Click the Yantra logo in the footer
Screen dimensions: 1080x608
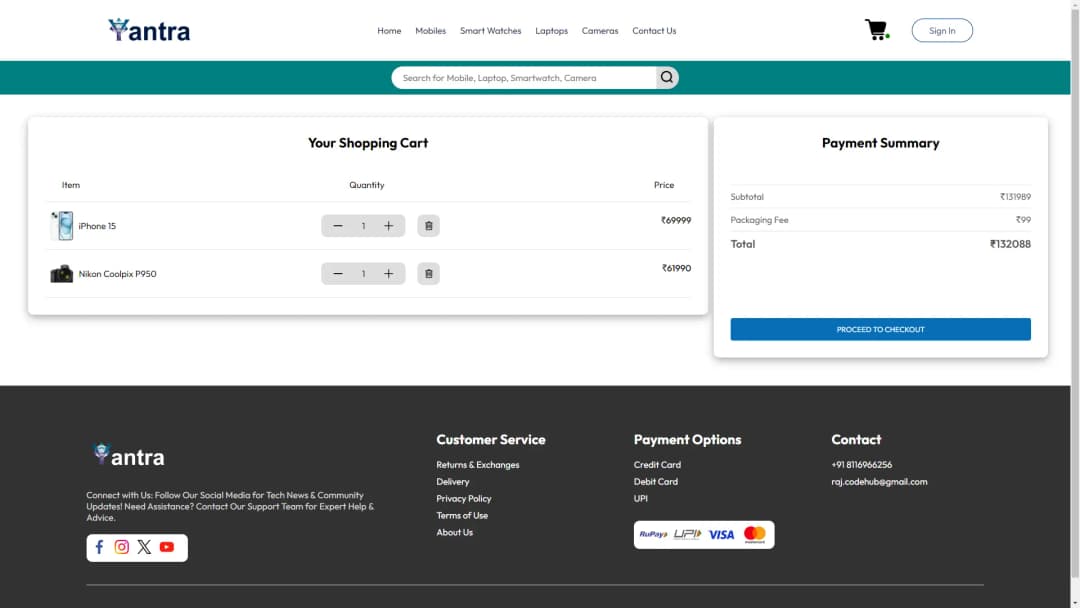[x=129, y=456]
